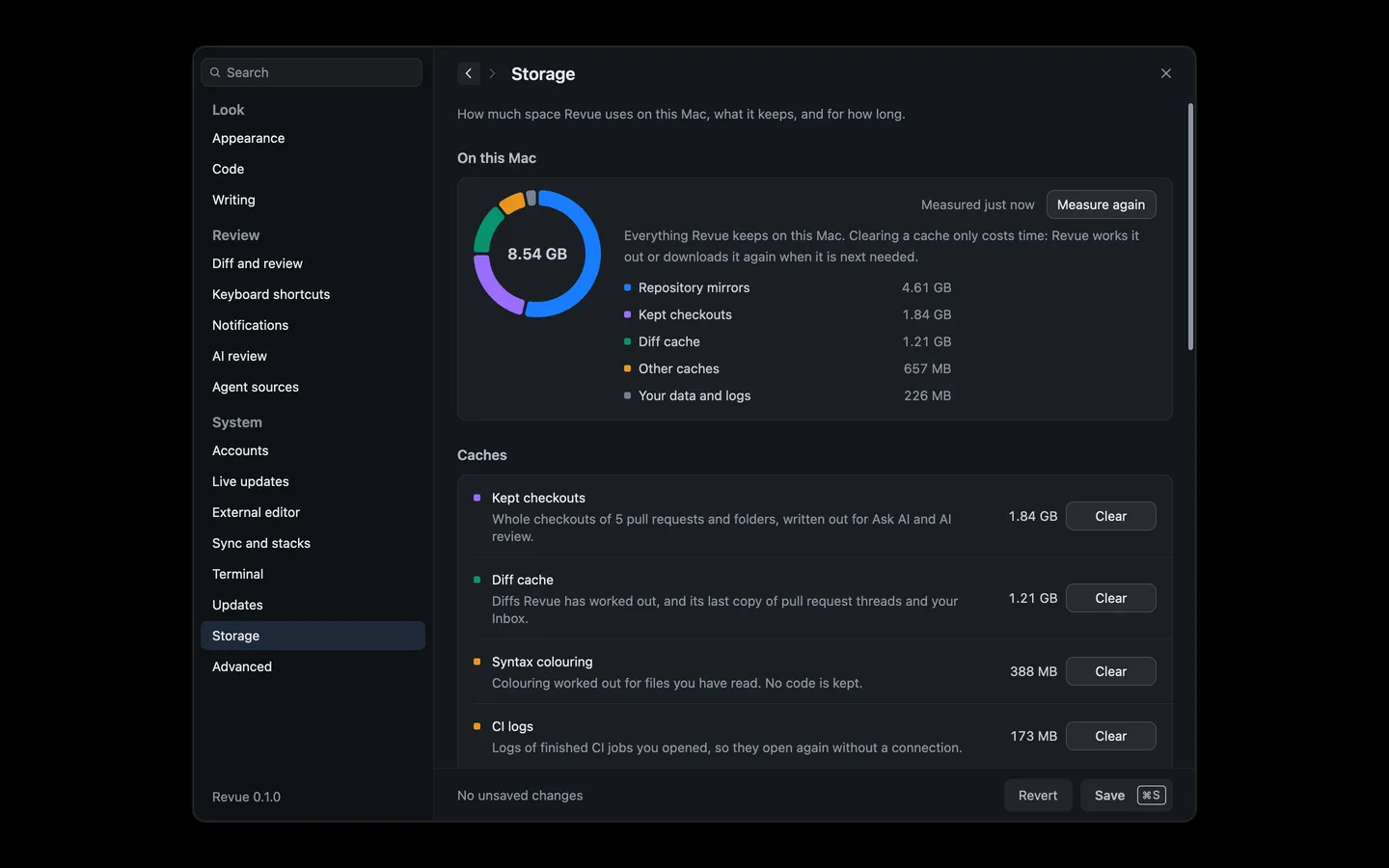The width and height of the screenshot is (1389, 868).
Task: Close the settings window with the X
Action: [1166, 73]
